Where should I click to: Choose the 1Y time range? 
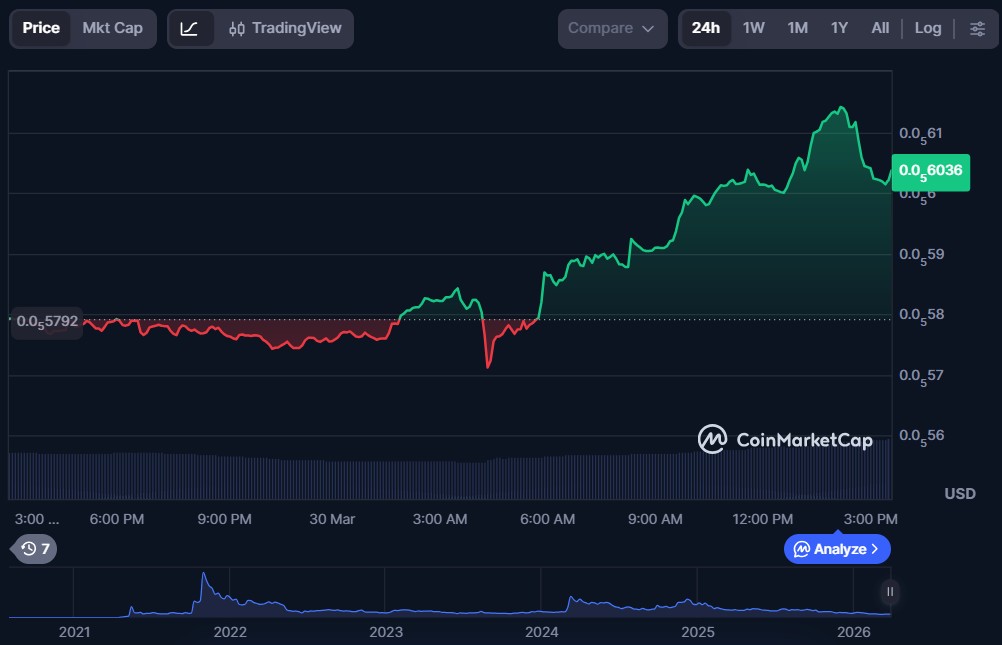[839, 28]
